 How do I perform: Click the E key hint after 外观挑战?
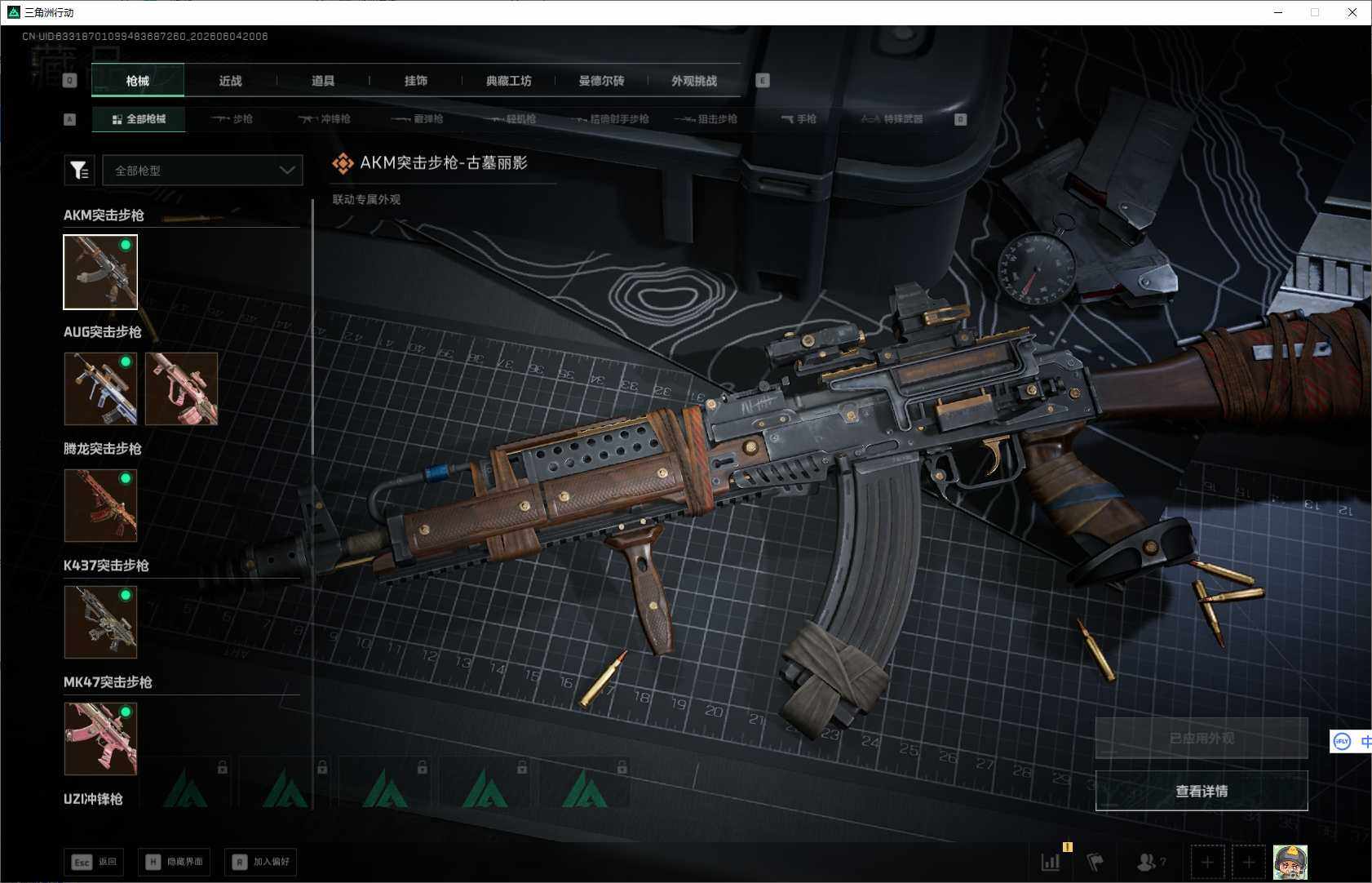tap(763, 80)
